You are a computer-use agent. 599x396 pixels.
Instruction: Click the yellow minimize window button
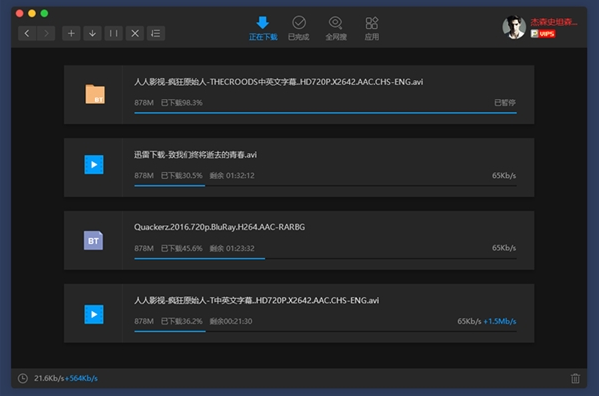[x=32, y=13]
